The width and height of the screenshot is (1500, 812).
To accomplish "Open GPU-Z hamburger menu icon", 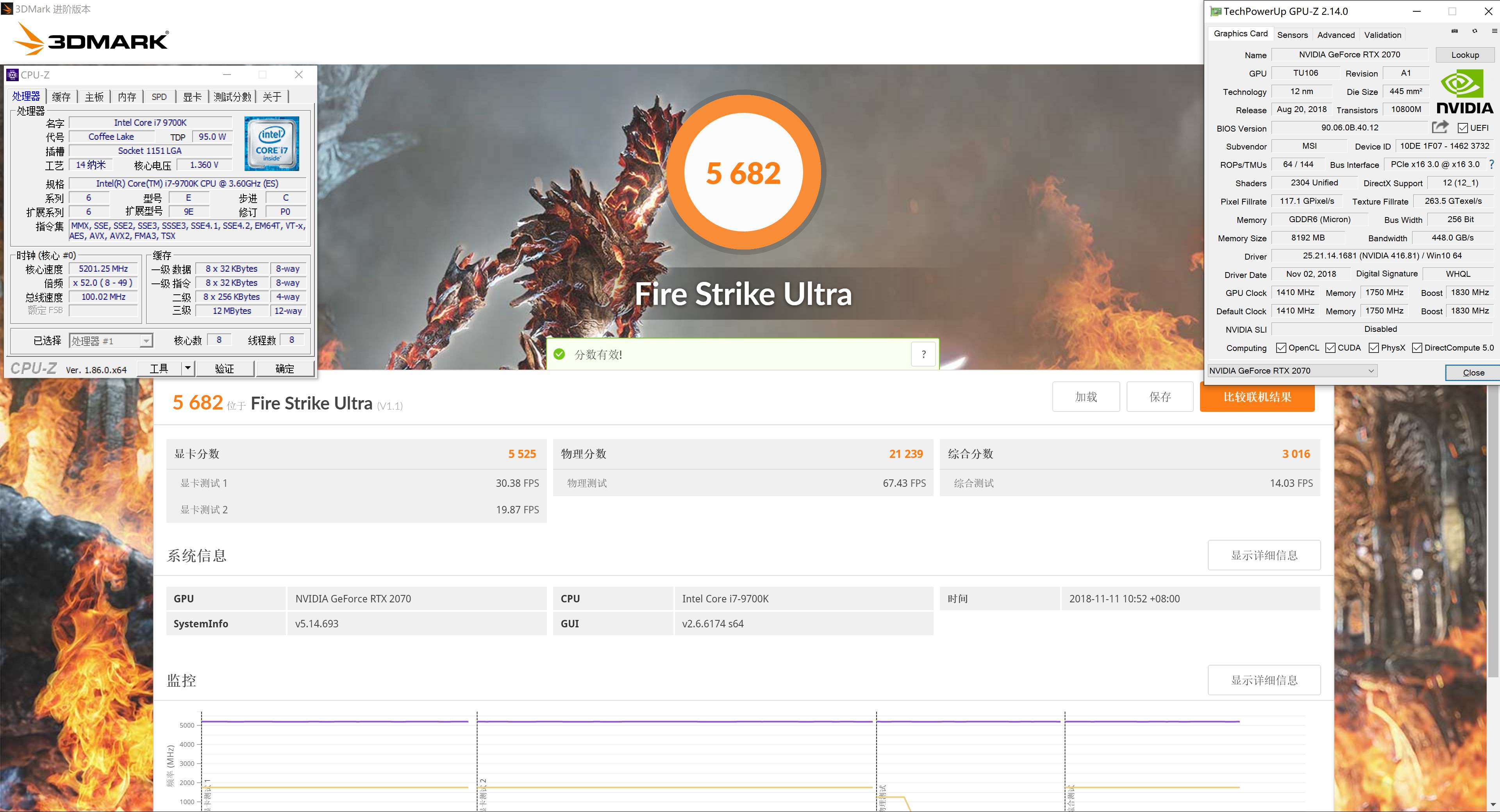I will pyautogui.click(x=1494, y=32).
